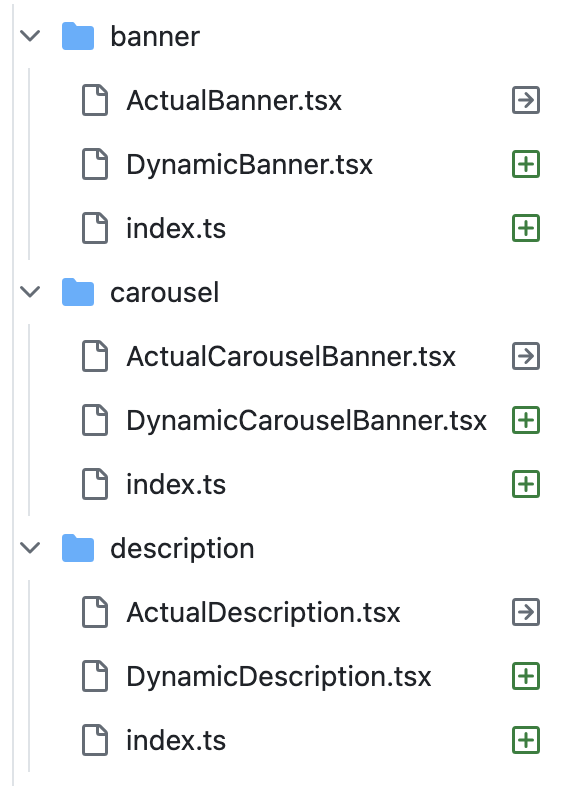Screen dimensions: 572x786
Task: Click the file icon beside banner index.ts
Action: [95, 228]
